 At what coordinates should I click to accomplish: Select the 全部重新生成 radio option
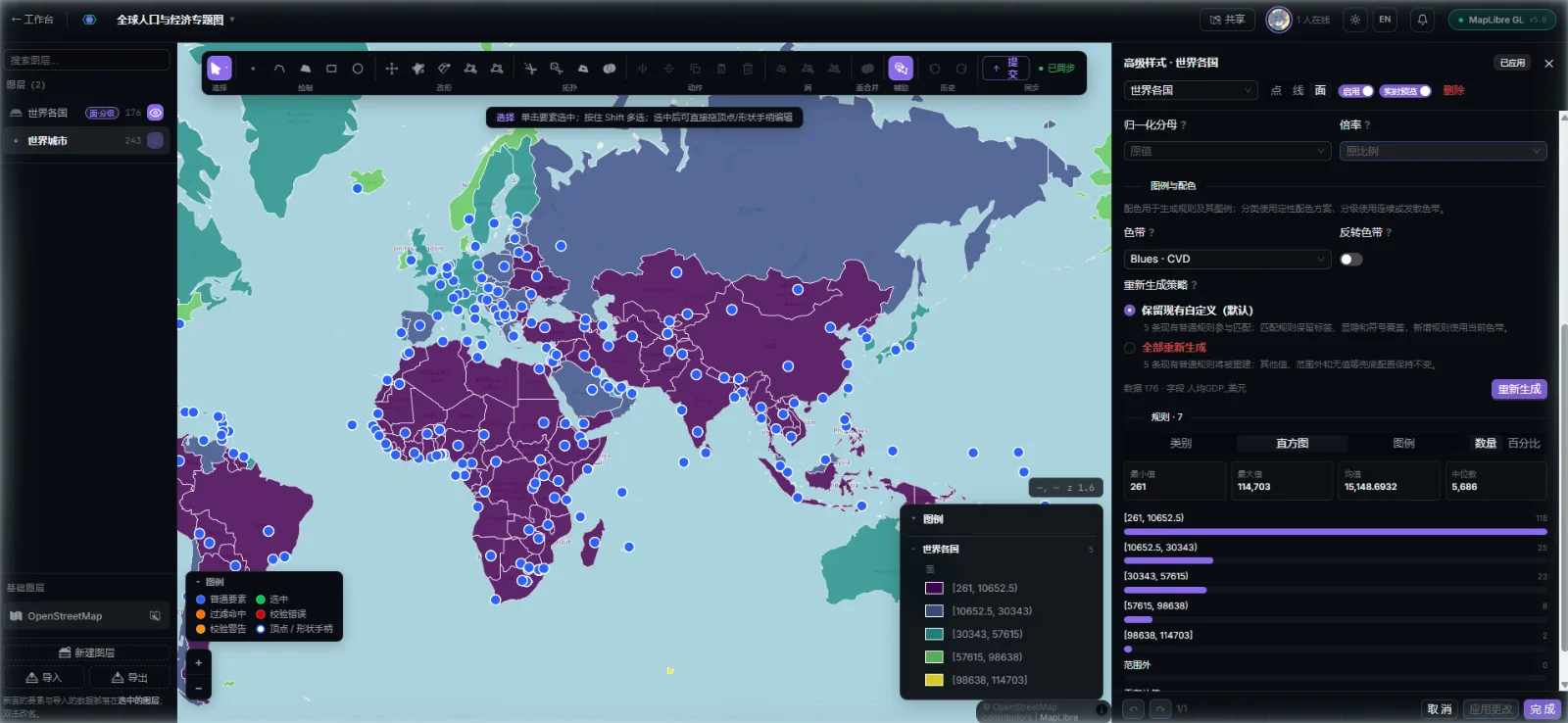pos(1130,348)
